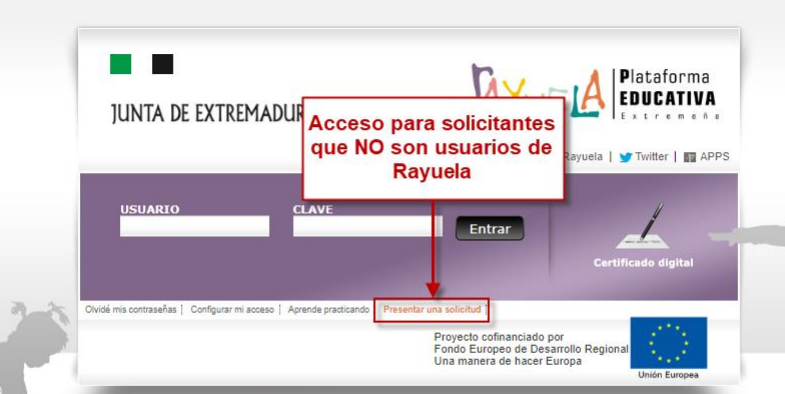The width and height of the screenshot is (785, 394).
Task: Click the red annotation callout box
Action: [x=434, y=149]
